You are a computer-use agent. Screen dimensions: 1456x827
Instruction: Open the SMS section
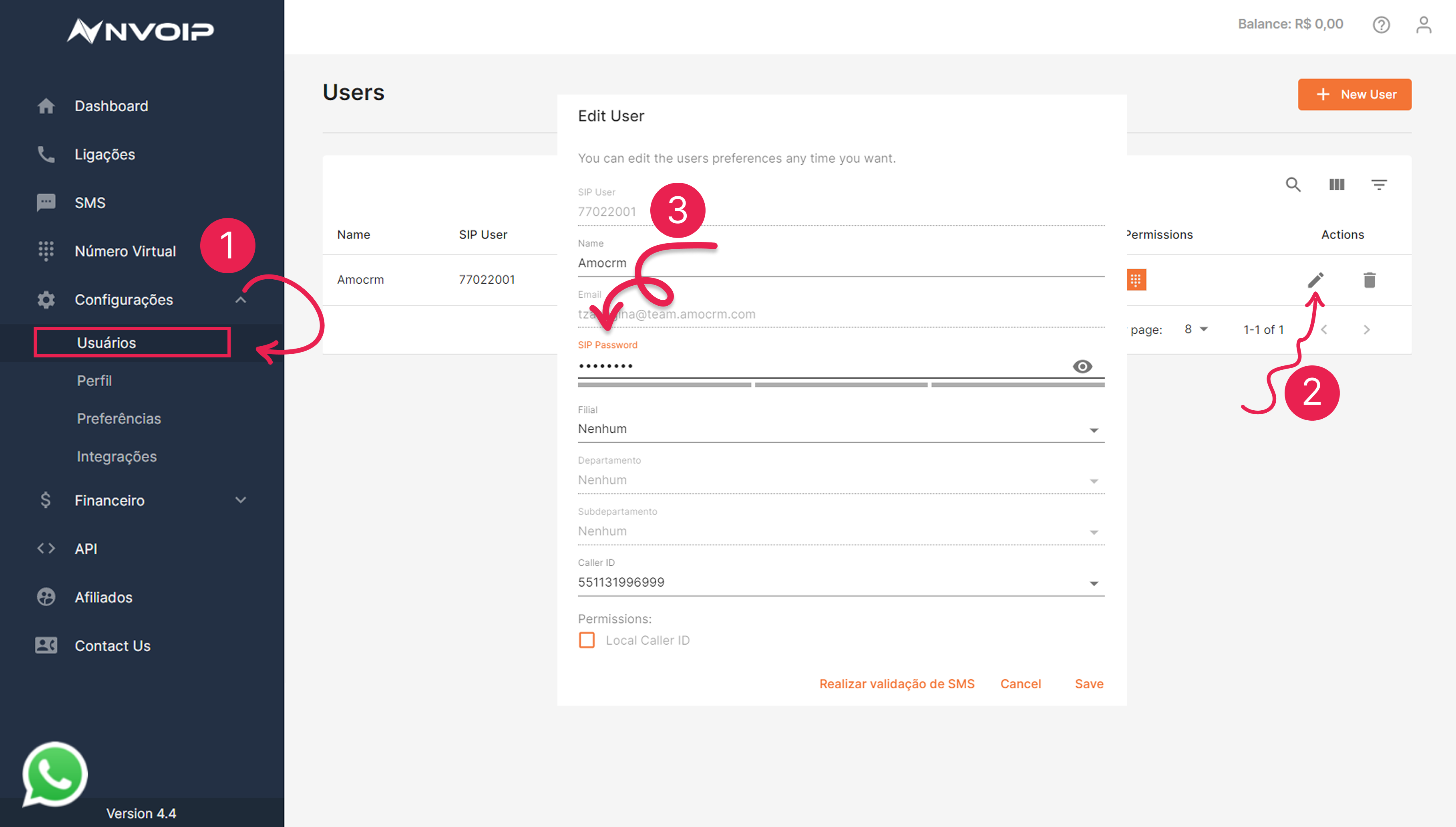click(90, 203)
